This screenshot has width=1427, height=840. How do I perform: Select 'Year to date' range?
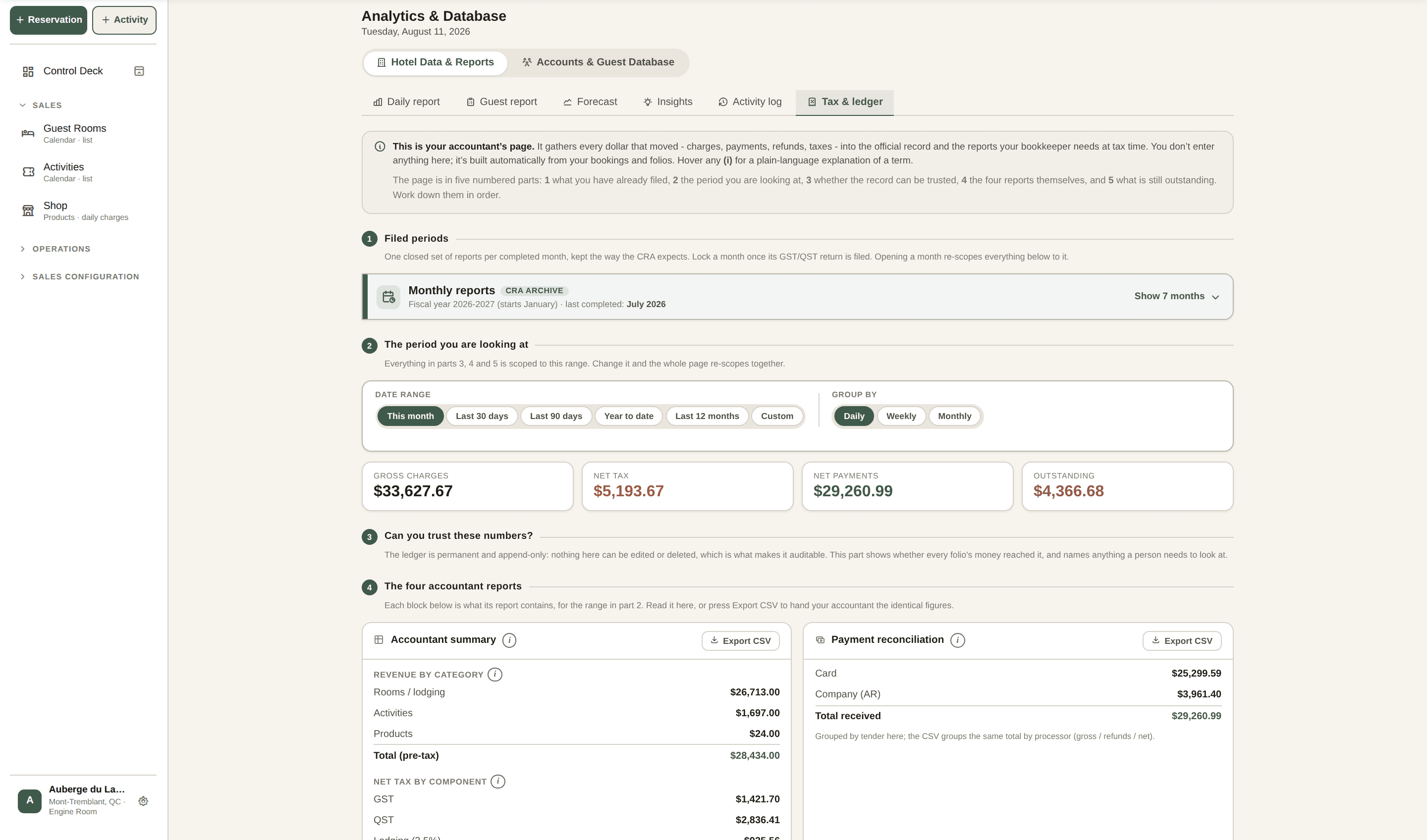pyautogui.click(x=629, y=416)
